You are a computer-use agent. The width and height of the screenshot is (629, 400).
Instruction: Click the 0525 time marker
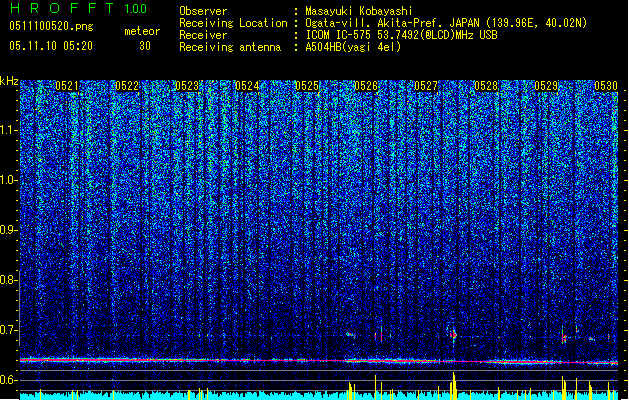click(x=306, y=86)
